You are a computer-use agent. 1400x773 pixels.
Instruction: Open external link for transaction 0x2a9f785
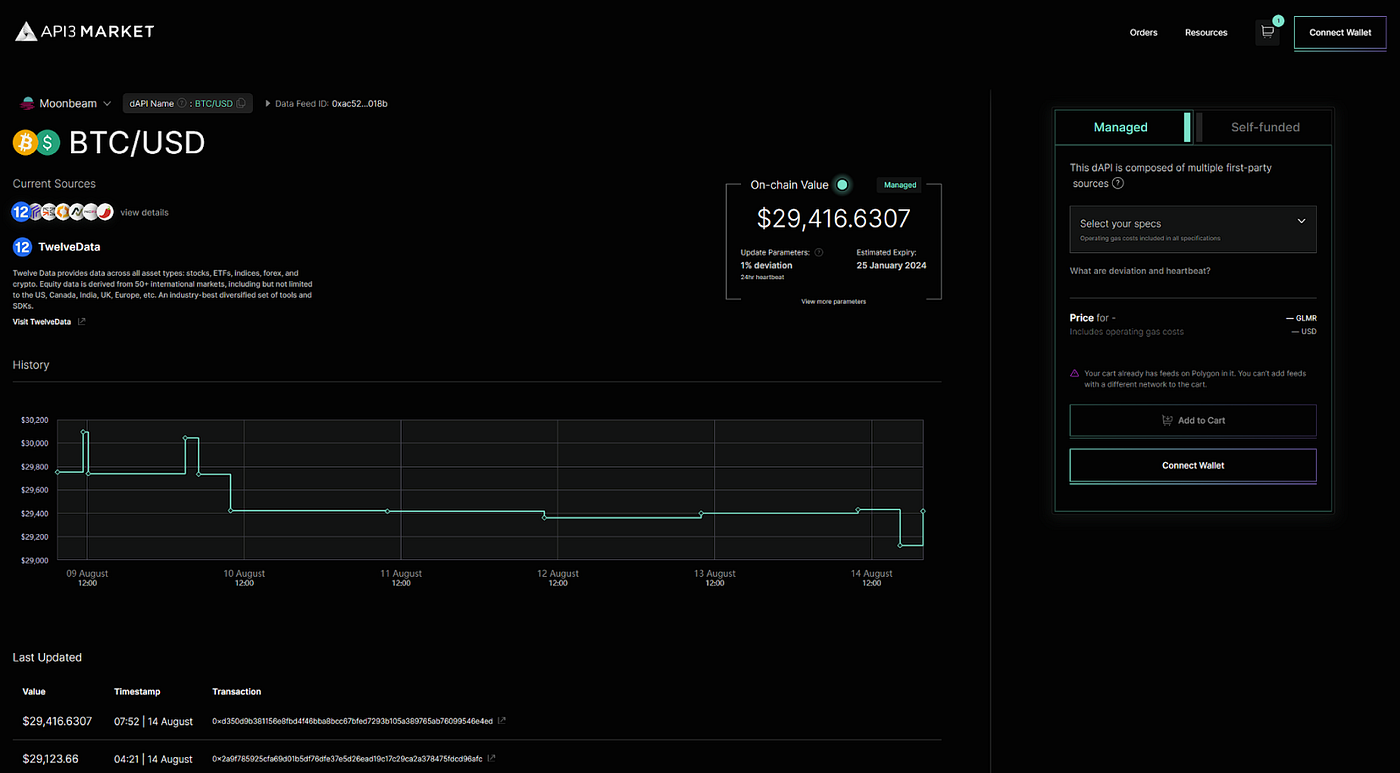tap(491, 759)
